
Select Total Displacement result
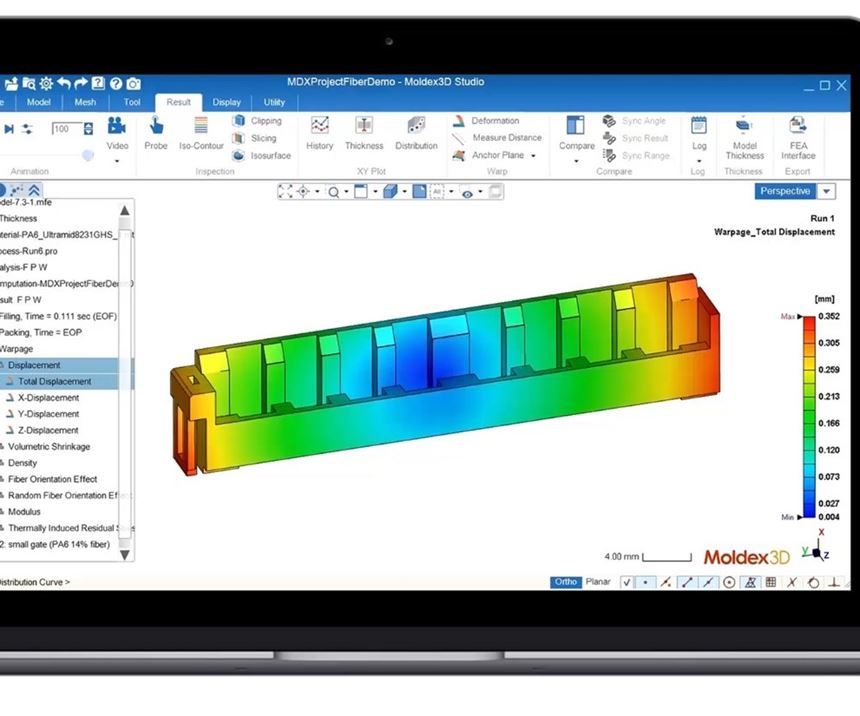point(55,381)
